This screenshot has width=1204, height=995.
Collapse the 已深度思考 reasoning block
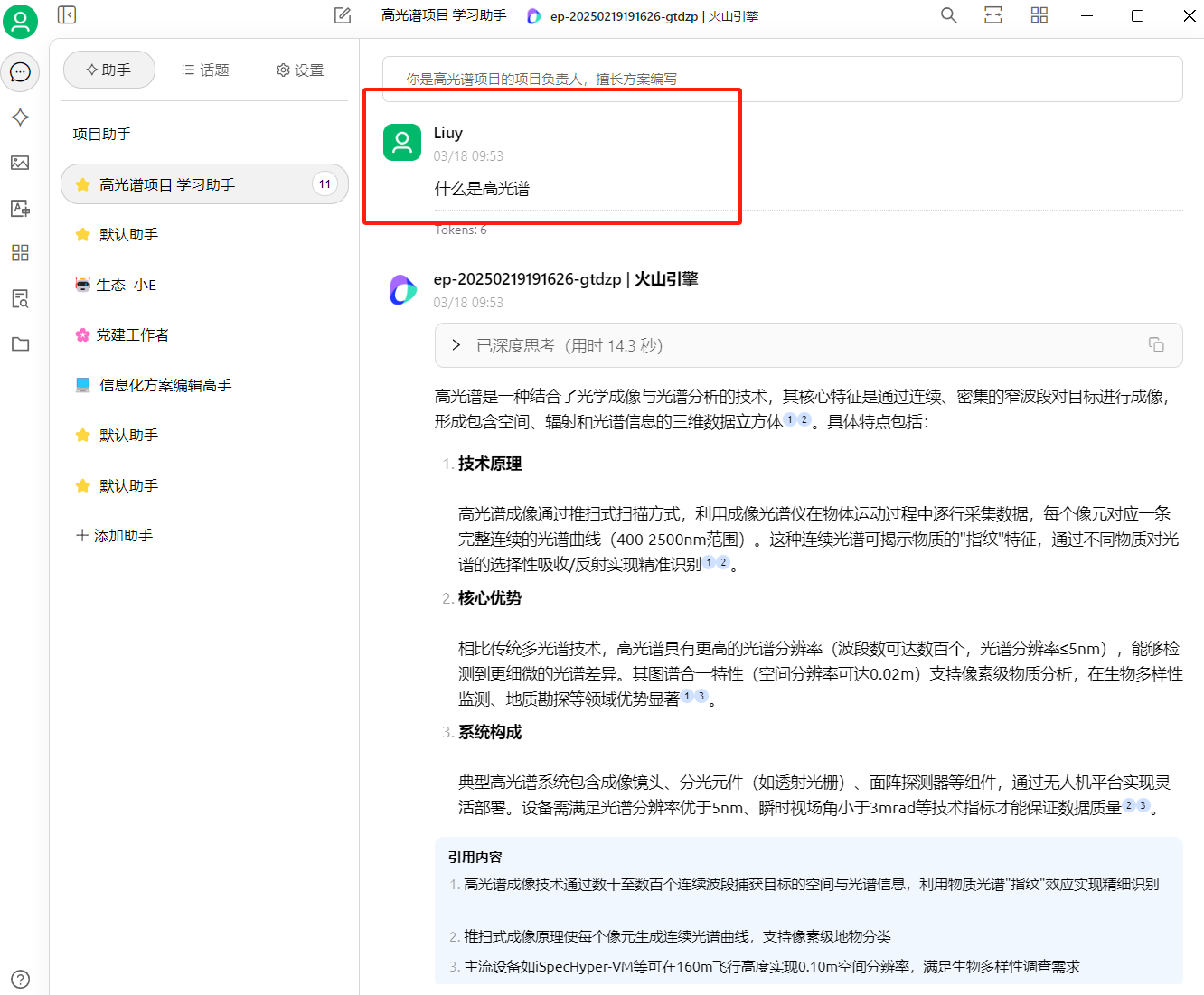point(456,344)
